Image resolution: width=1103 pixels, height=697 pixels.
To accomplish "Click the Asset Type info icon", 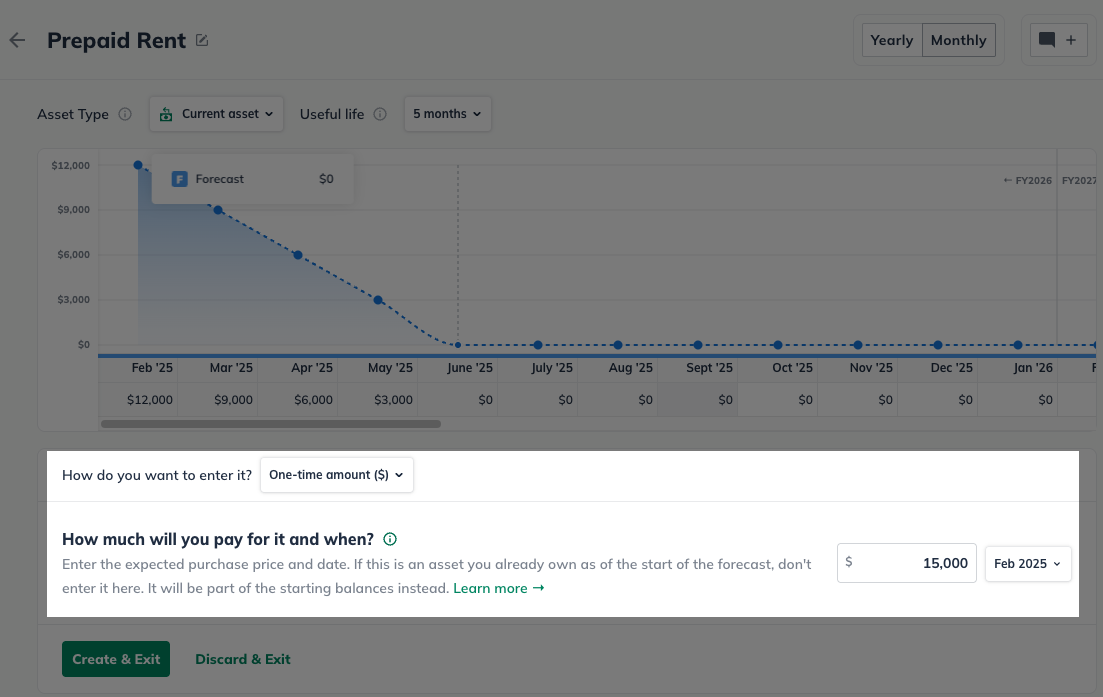I will [125, 114].
